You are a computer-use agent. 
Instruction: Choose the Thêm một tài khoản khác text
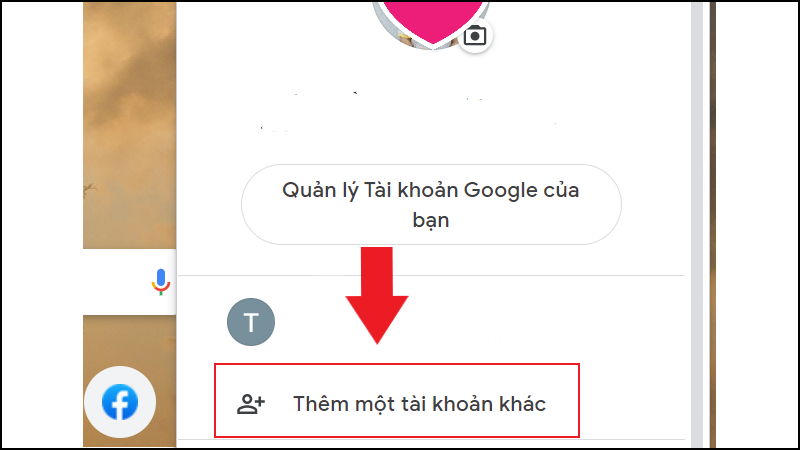(419, 404)
